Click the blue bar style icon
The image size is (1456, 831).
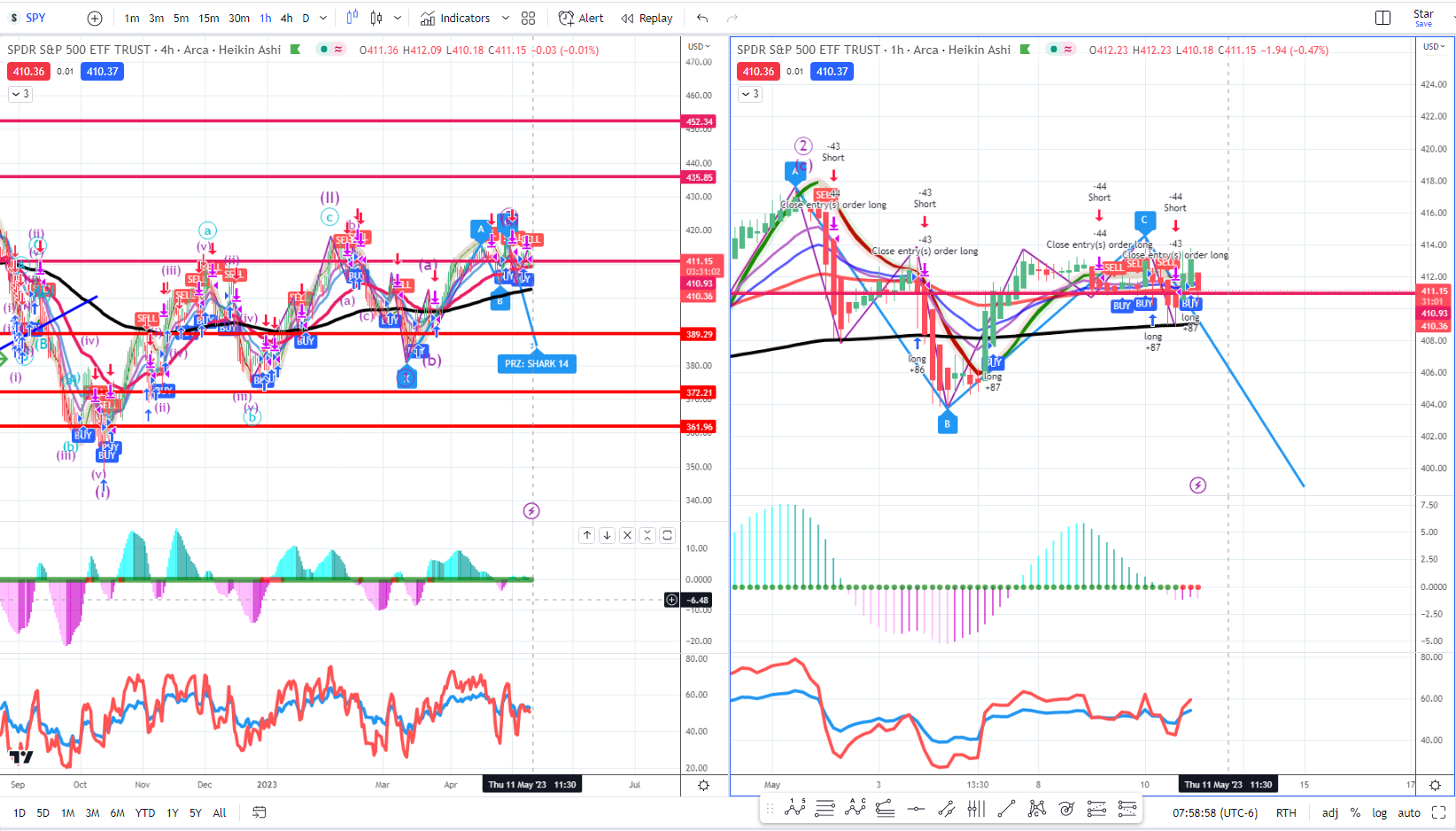click(352, 18)
